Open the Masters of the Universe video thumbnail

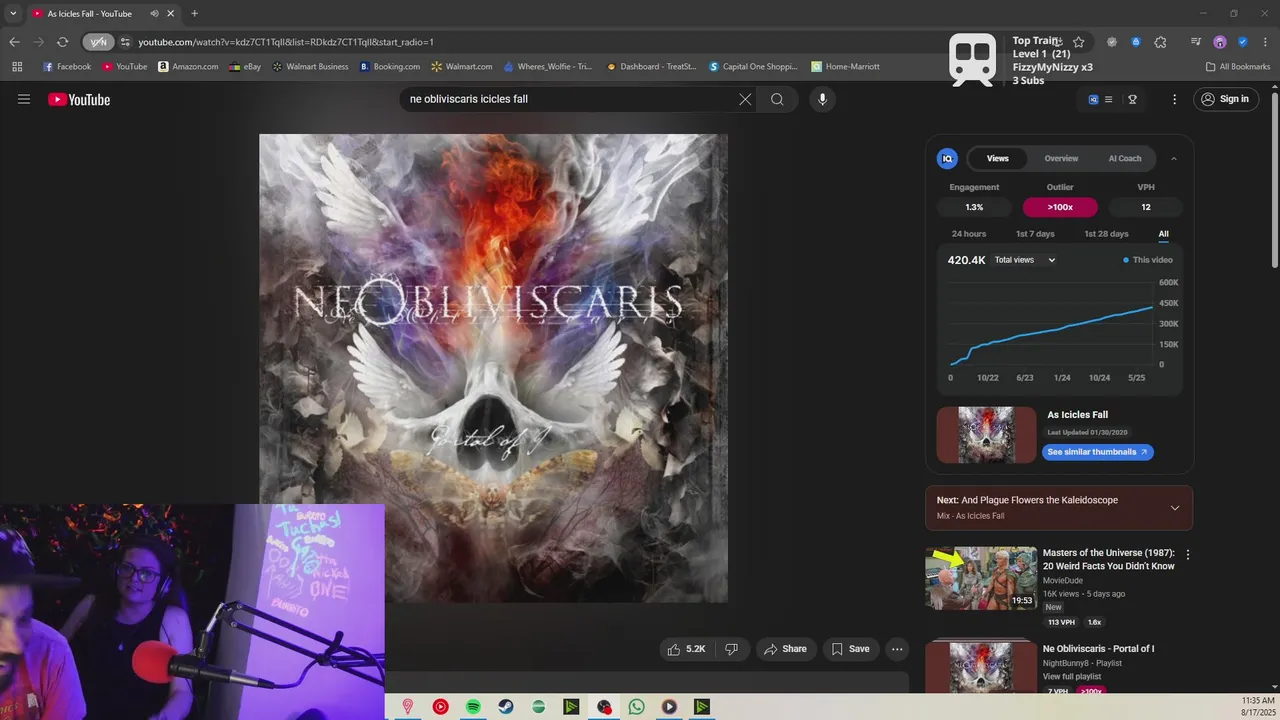[981, 578]
